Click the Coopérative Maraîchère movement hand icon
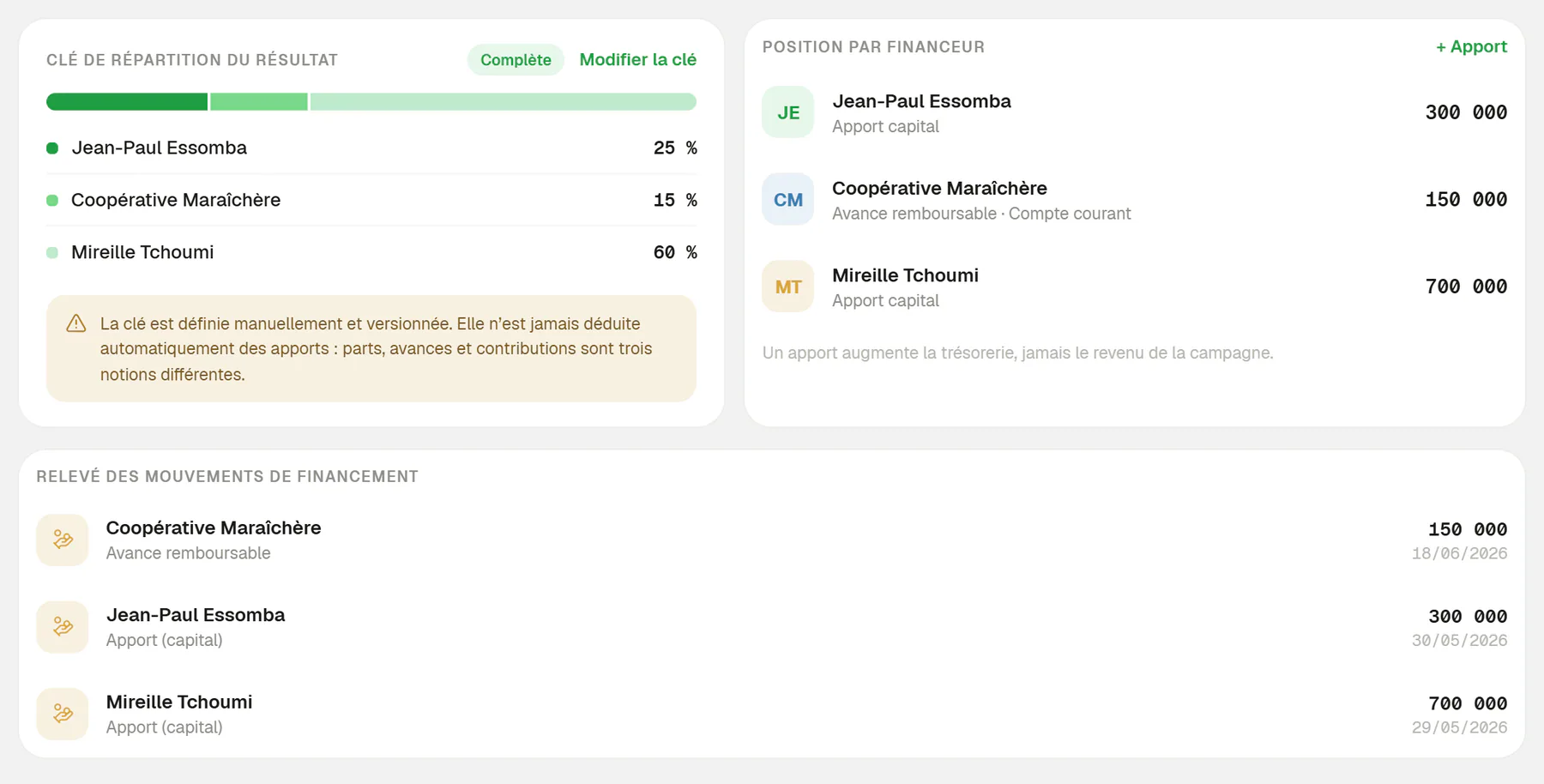Viewport: 1544px width, 784px height. (63, 540)
